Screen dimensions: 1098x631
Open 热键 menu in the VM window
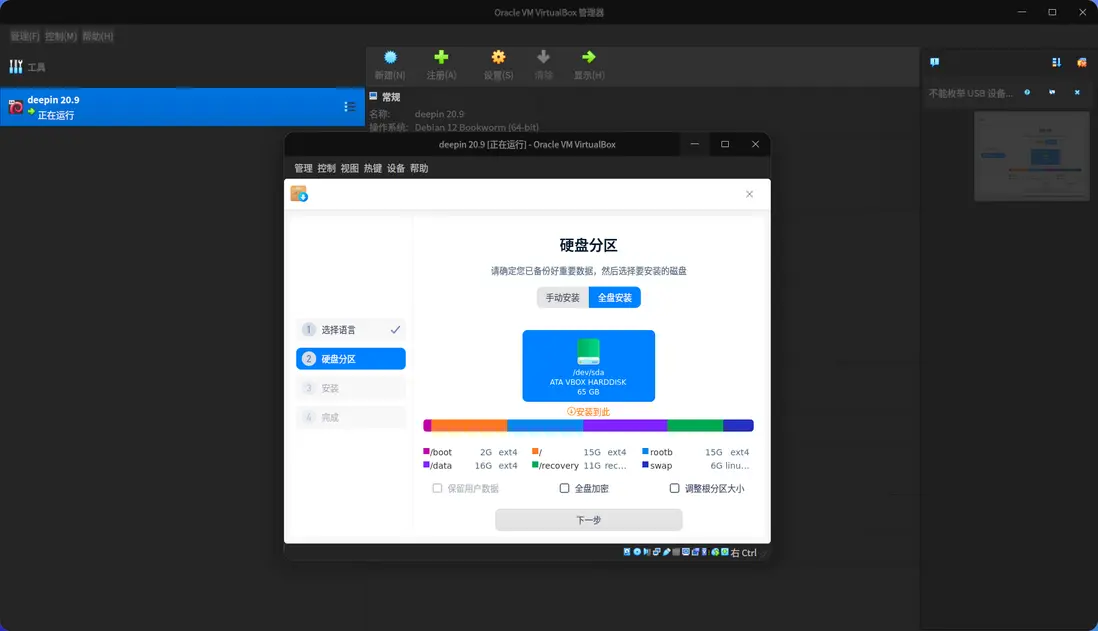[373, 168]
